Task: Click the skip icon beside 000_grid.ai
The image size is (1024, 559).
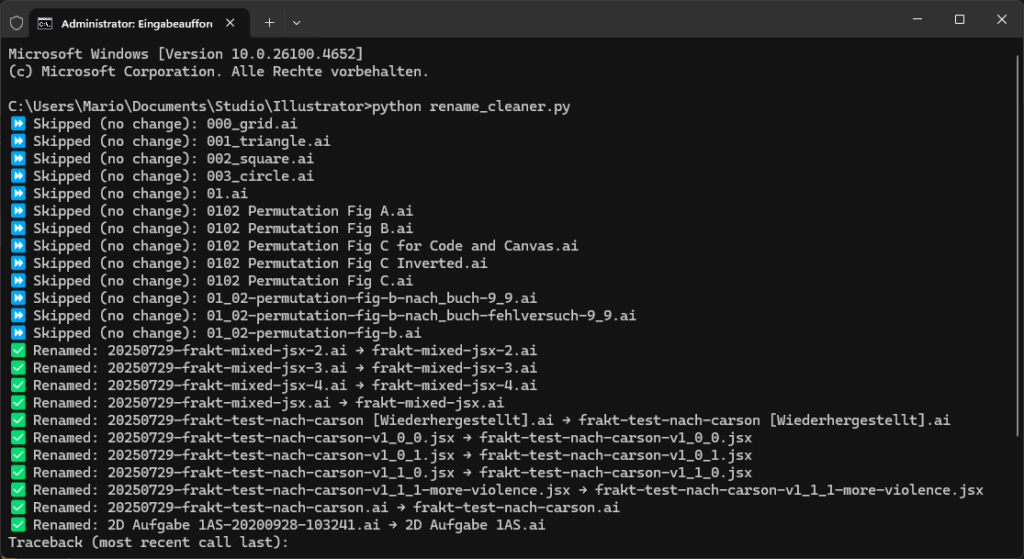Action: (18, 123)
